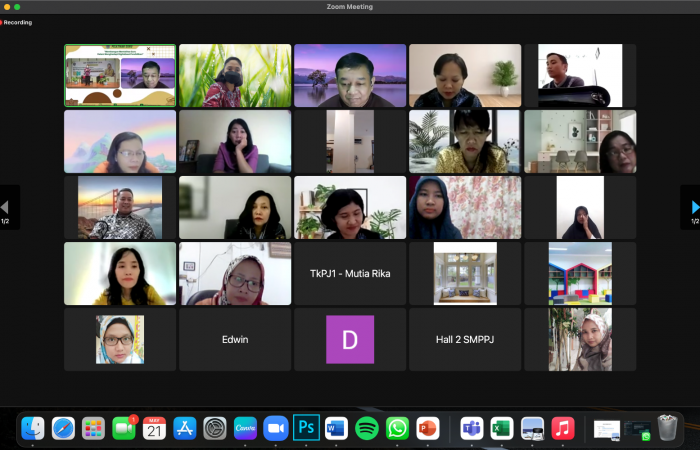The height and width of the screenshot is (450, 700).
Task: Open Microsoft Word from the dock
Action: click(x=336, y=429)
